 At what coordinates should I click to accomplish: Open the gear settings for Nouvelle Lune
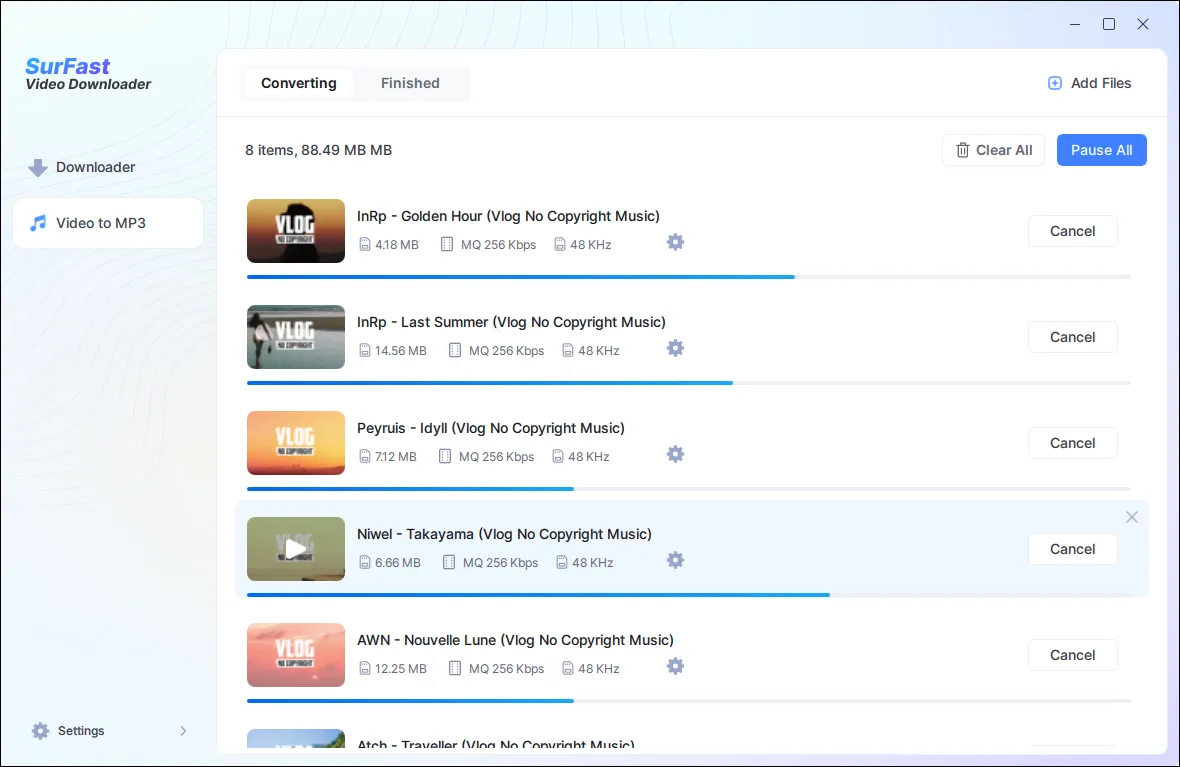pyautogui.click(x=675, y=666)
